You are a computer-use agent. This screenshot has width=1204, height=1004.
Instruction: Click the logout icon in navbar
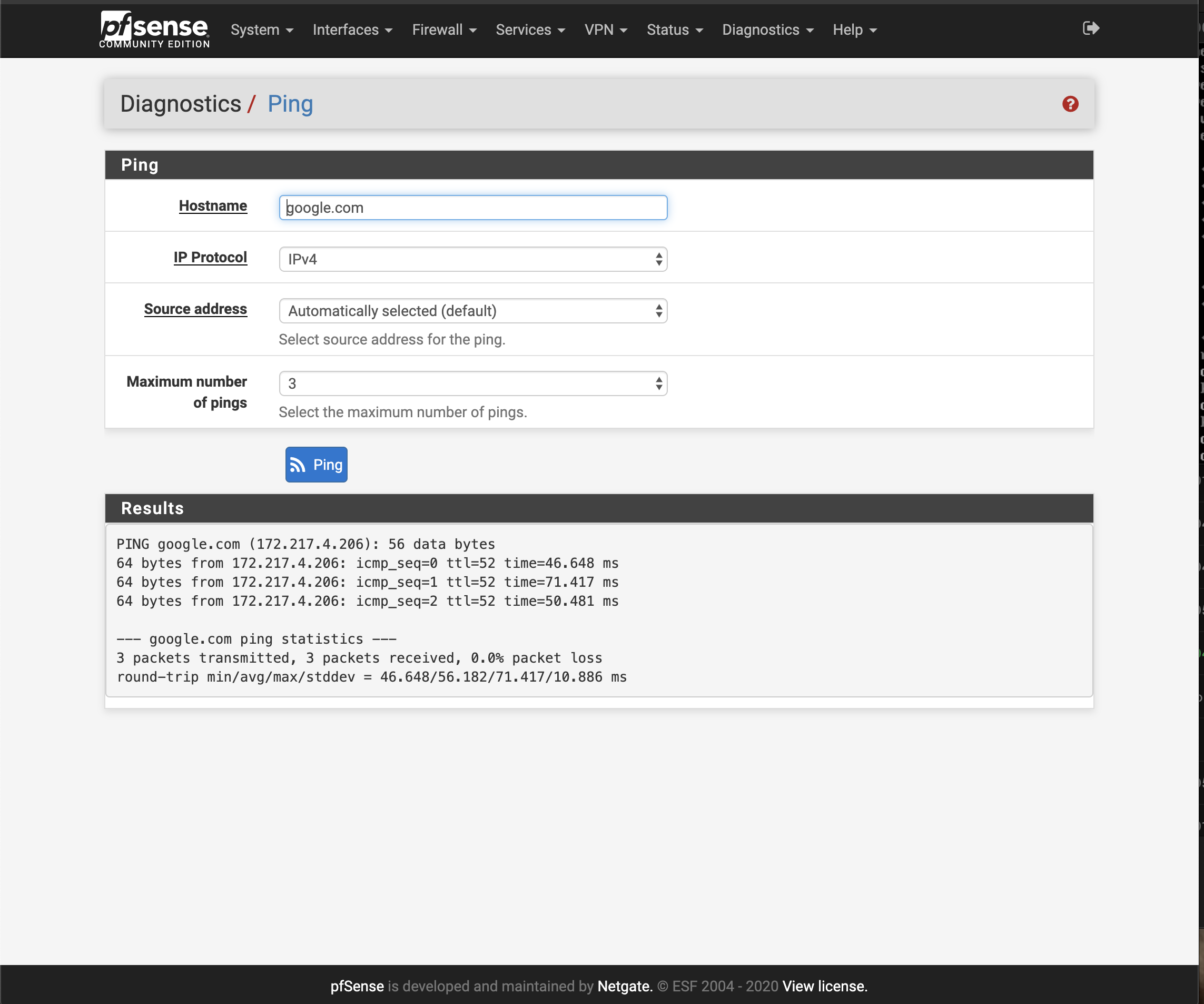(x=1090, y=28)
